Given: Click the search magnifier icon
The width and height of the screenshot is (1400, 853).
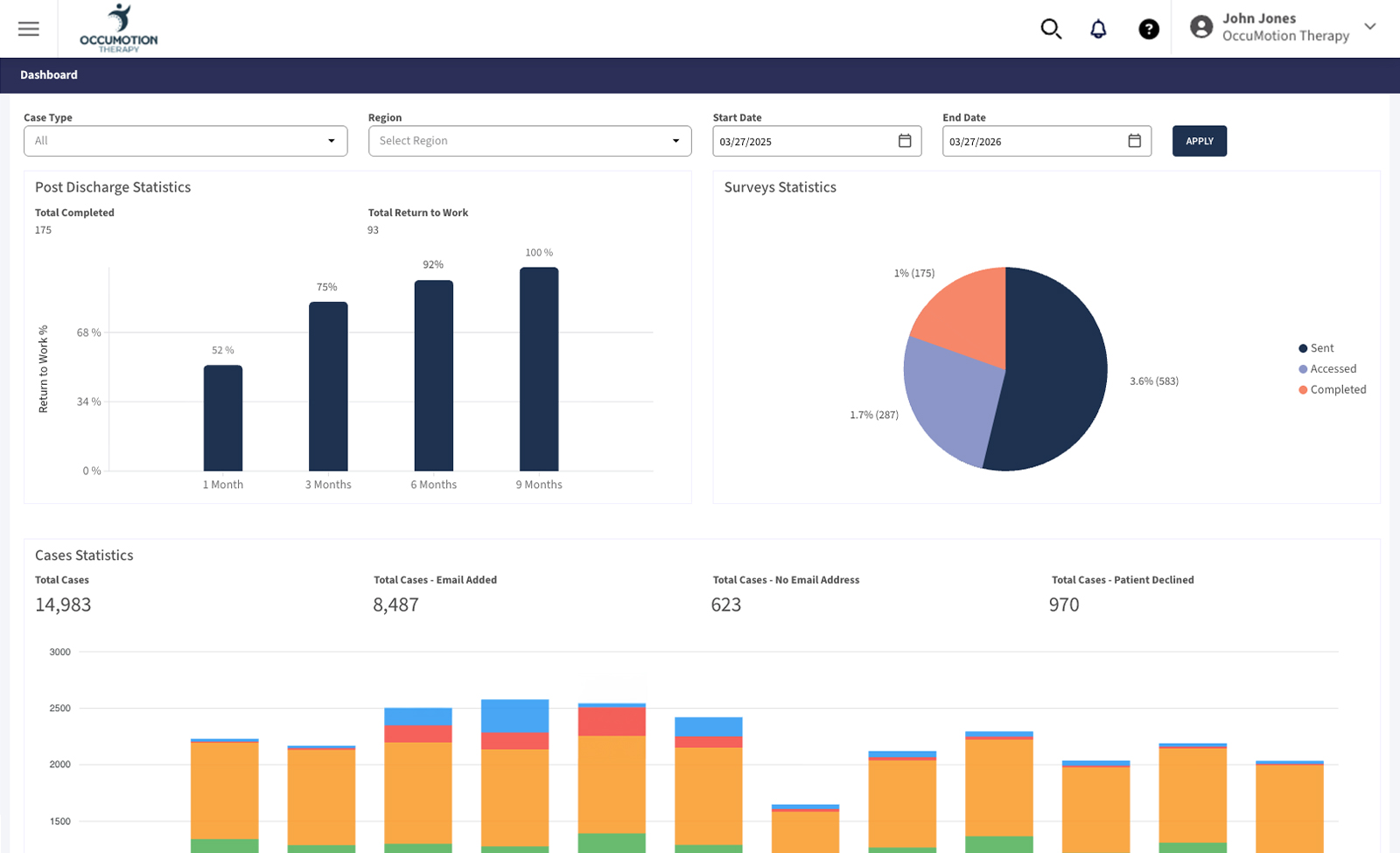Looking at the screenshot, I should [x=1051, y=28].
